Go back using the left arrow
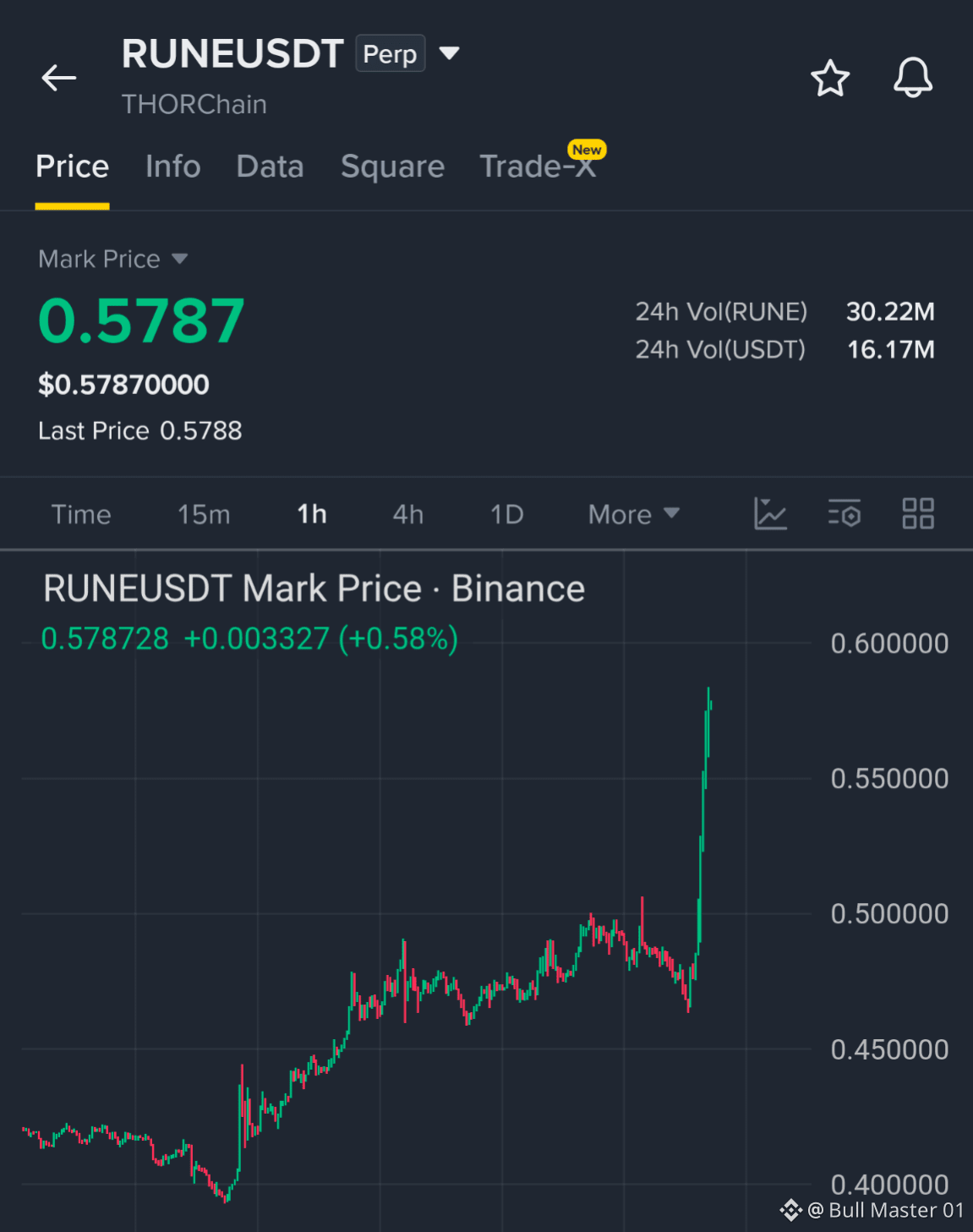 [x=59, y=78]
